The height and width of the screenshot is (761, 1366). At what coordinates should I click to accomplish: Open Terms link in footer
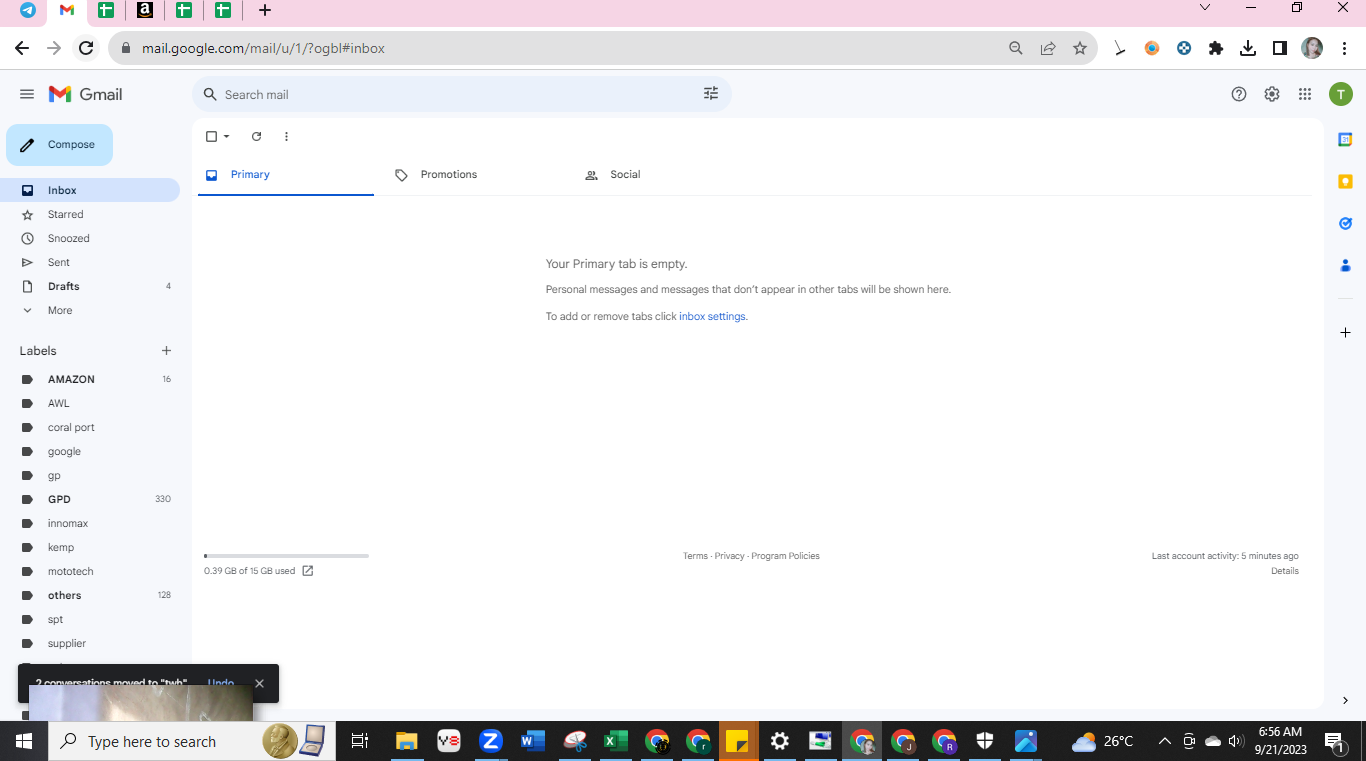point(695,556)
